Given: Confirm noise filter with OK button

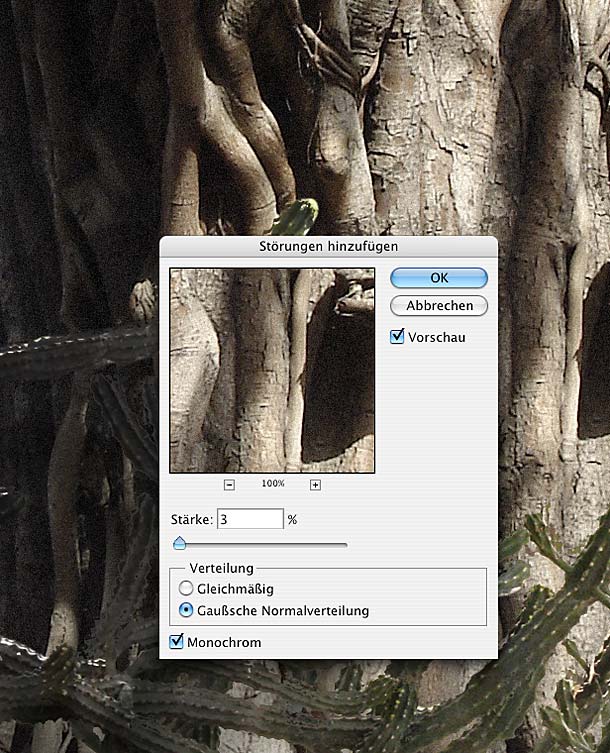Looking at the screenshot, I should 439,278.
